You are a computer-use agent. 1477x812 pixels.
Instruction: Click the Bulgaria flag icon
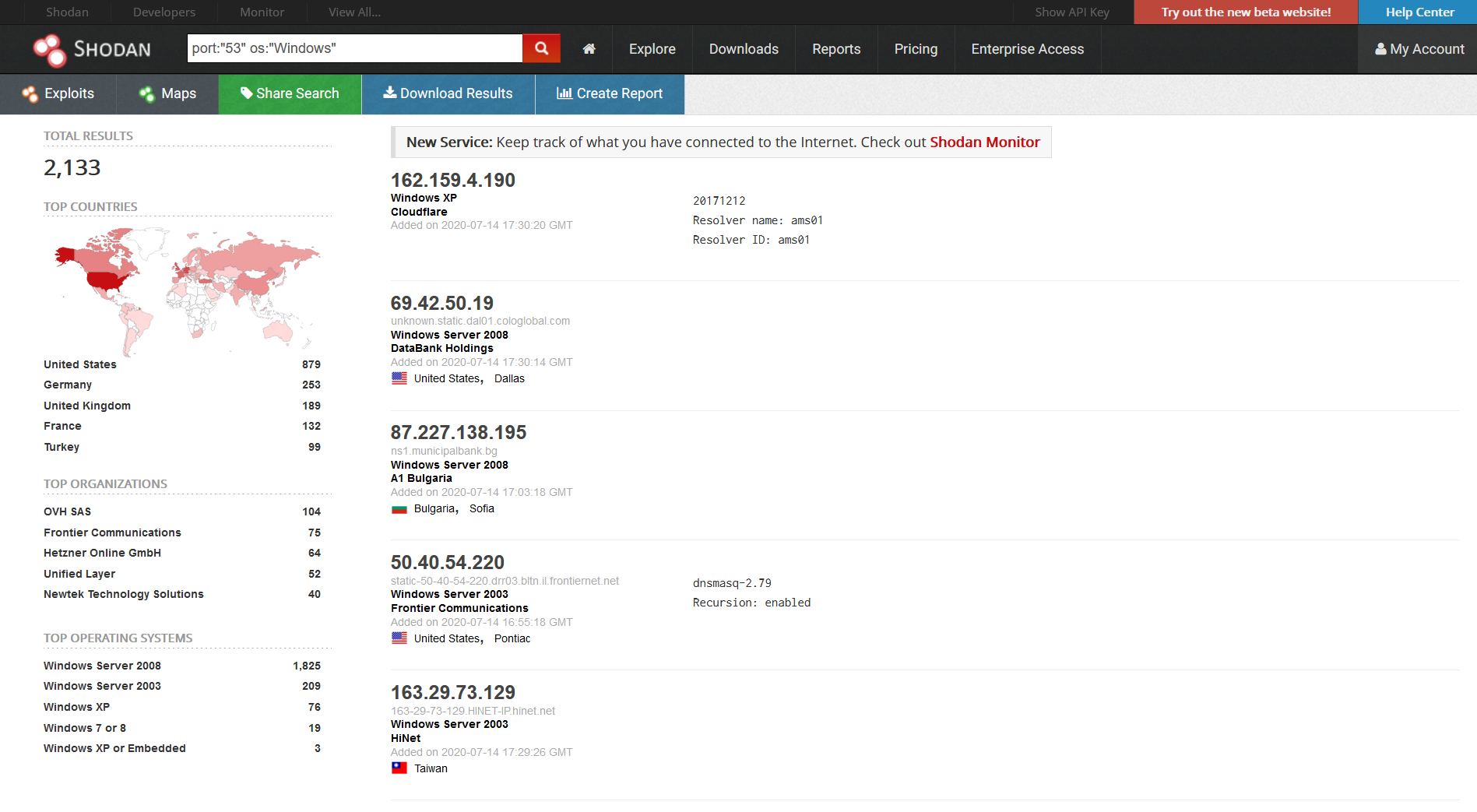399,508
